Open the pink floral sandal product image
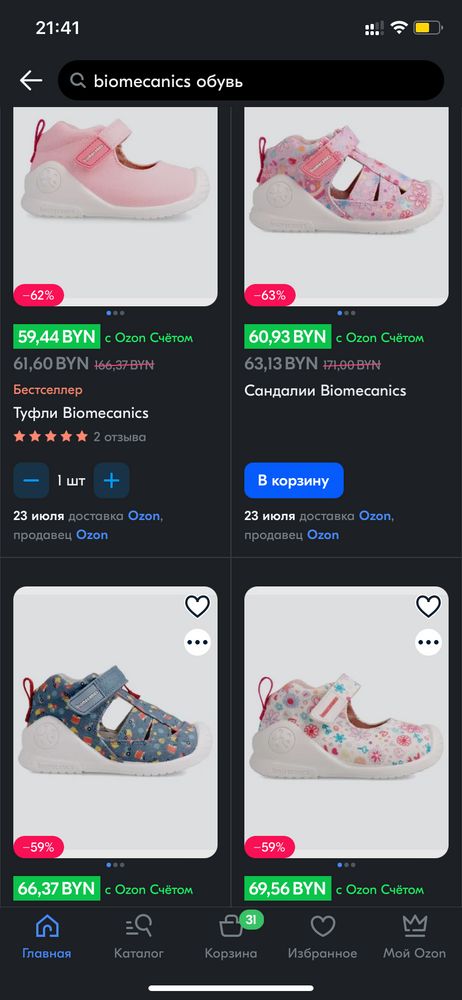462x1000 pixels. 346,206
